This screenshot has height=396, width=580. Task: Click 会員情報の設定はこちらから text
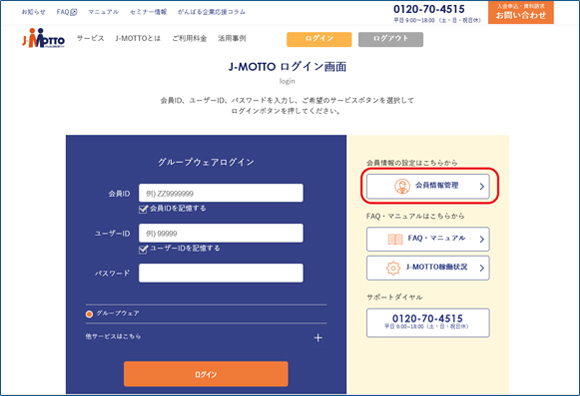point(412,163)
